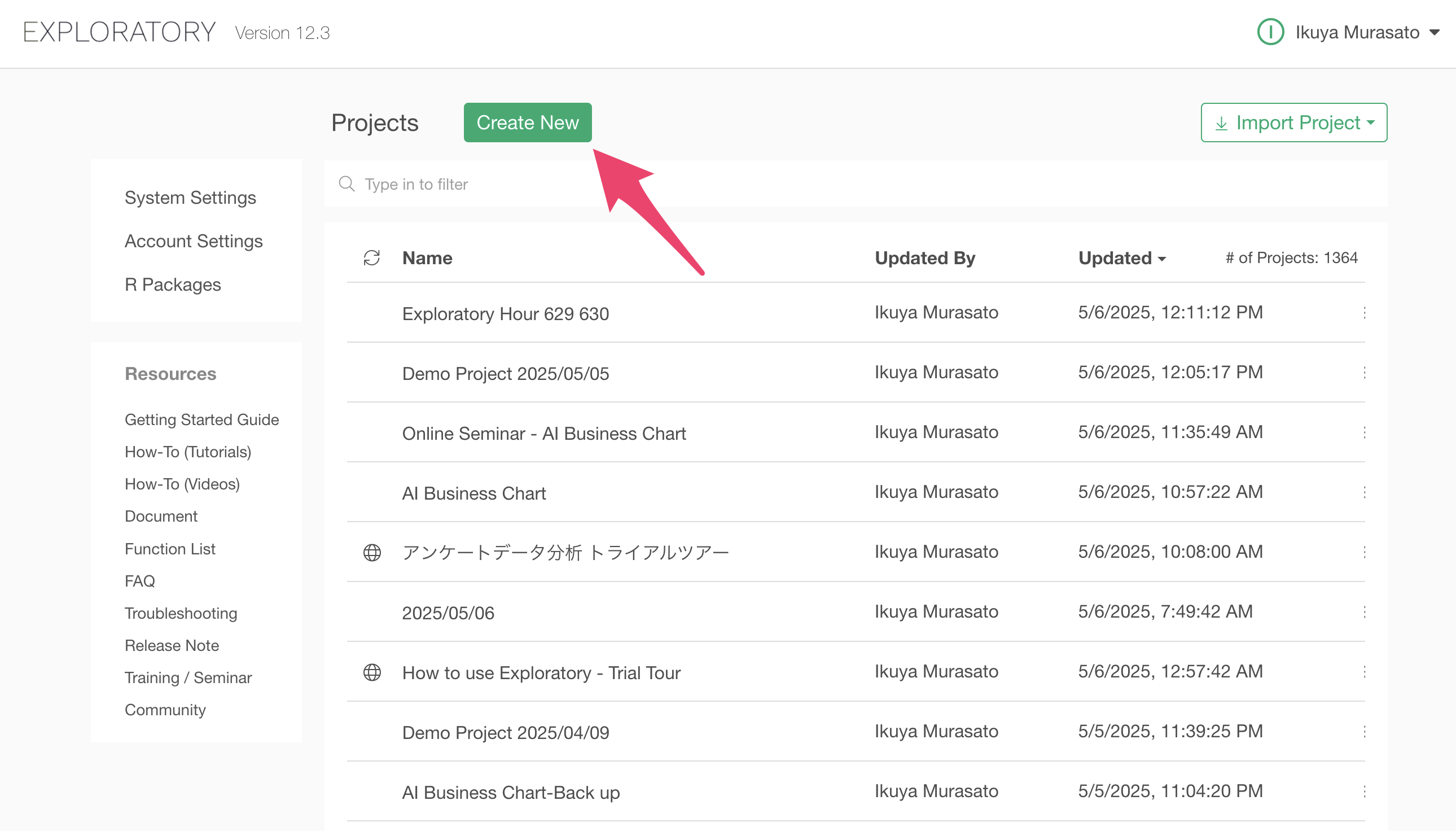The image size is (1456, 831).
Task: Click globe icon next to アンケートデータ分析 project
Action: pyautogui.click(x=372, y=553)
